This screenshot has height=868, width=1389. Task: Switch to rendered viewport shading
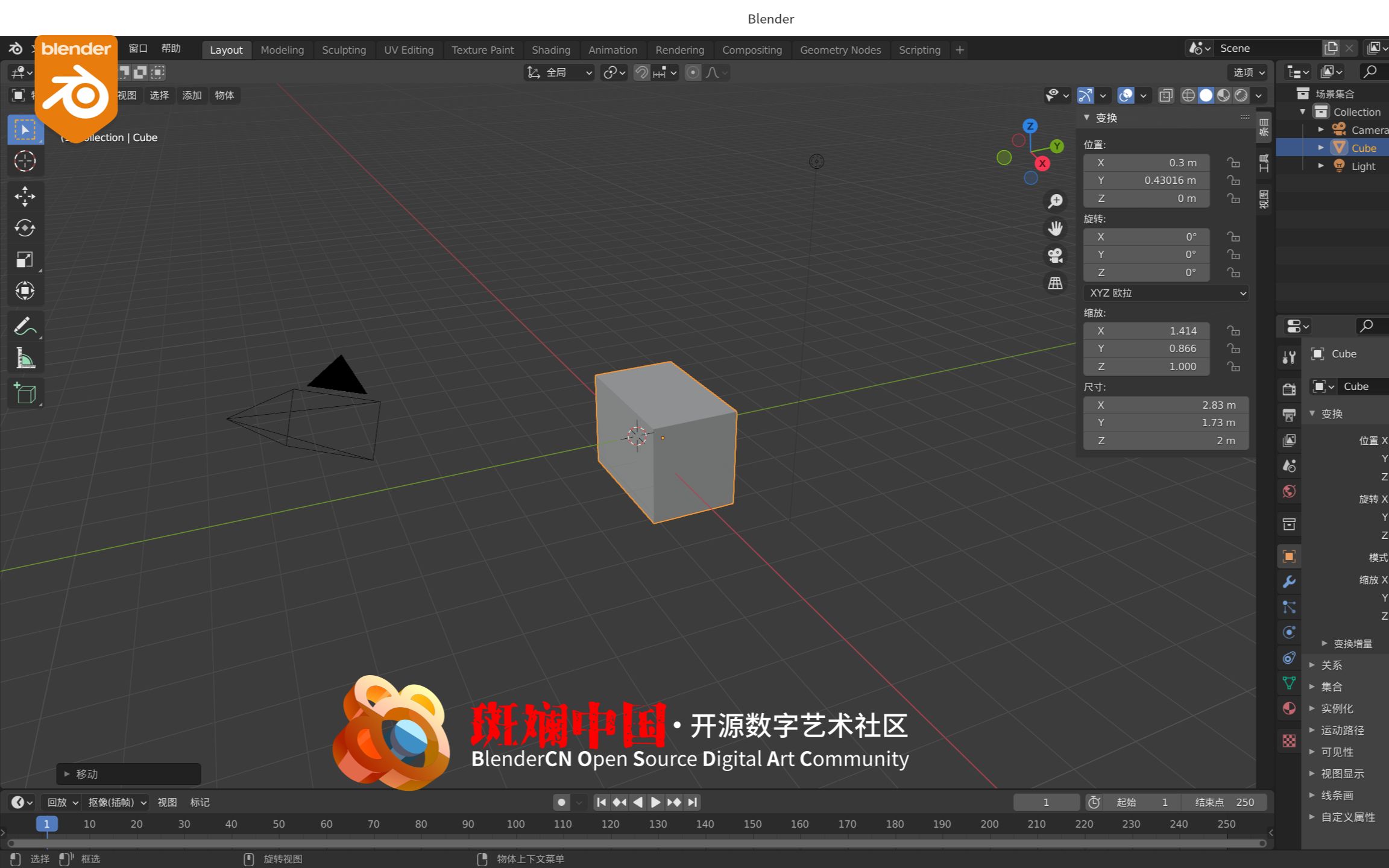1241,95
